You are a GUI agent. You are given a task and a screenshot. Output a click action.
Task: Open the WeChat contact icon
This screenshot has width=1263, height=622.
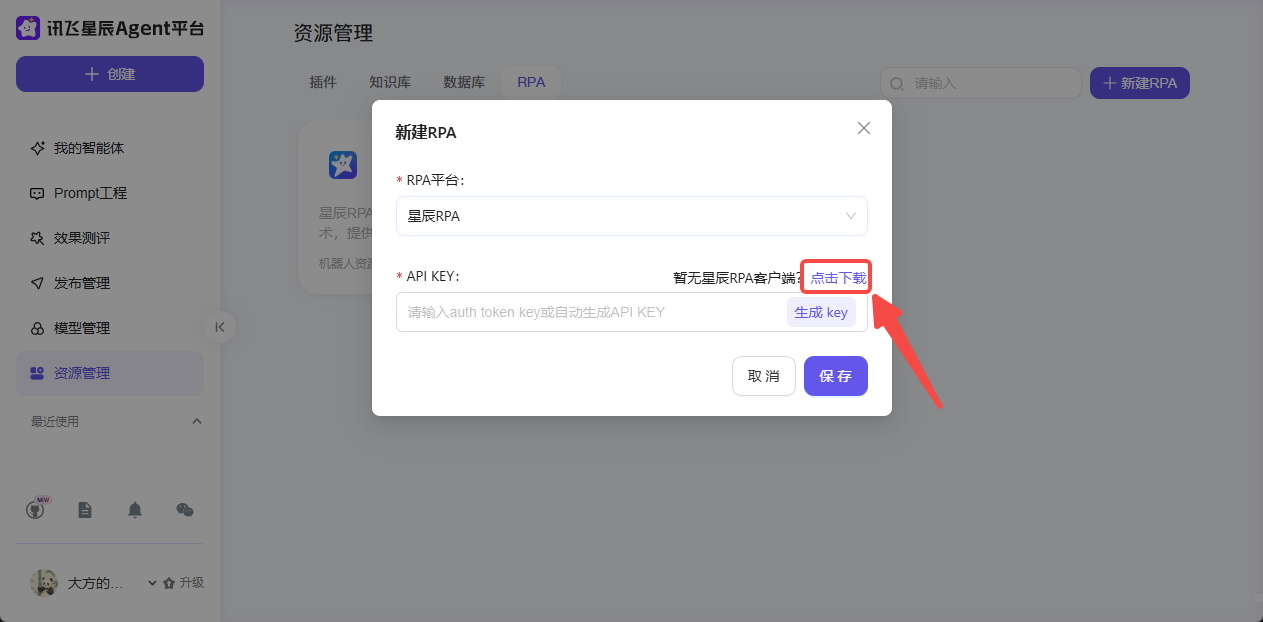[x=185, y=510]
